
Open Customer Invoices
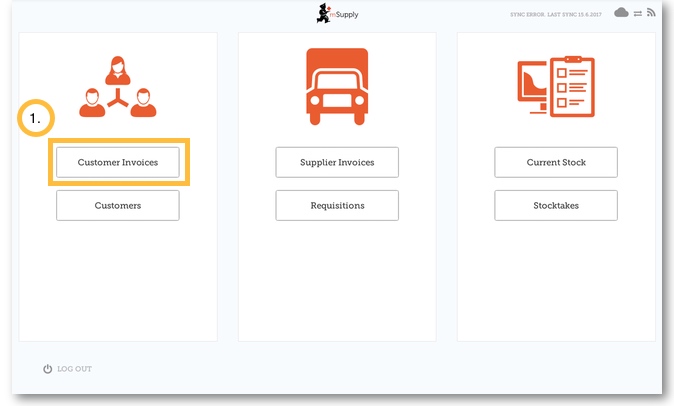[x=118, y=162]
